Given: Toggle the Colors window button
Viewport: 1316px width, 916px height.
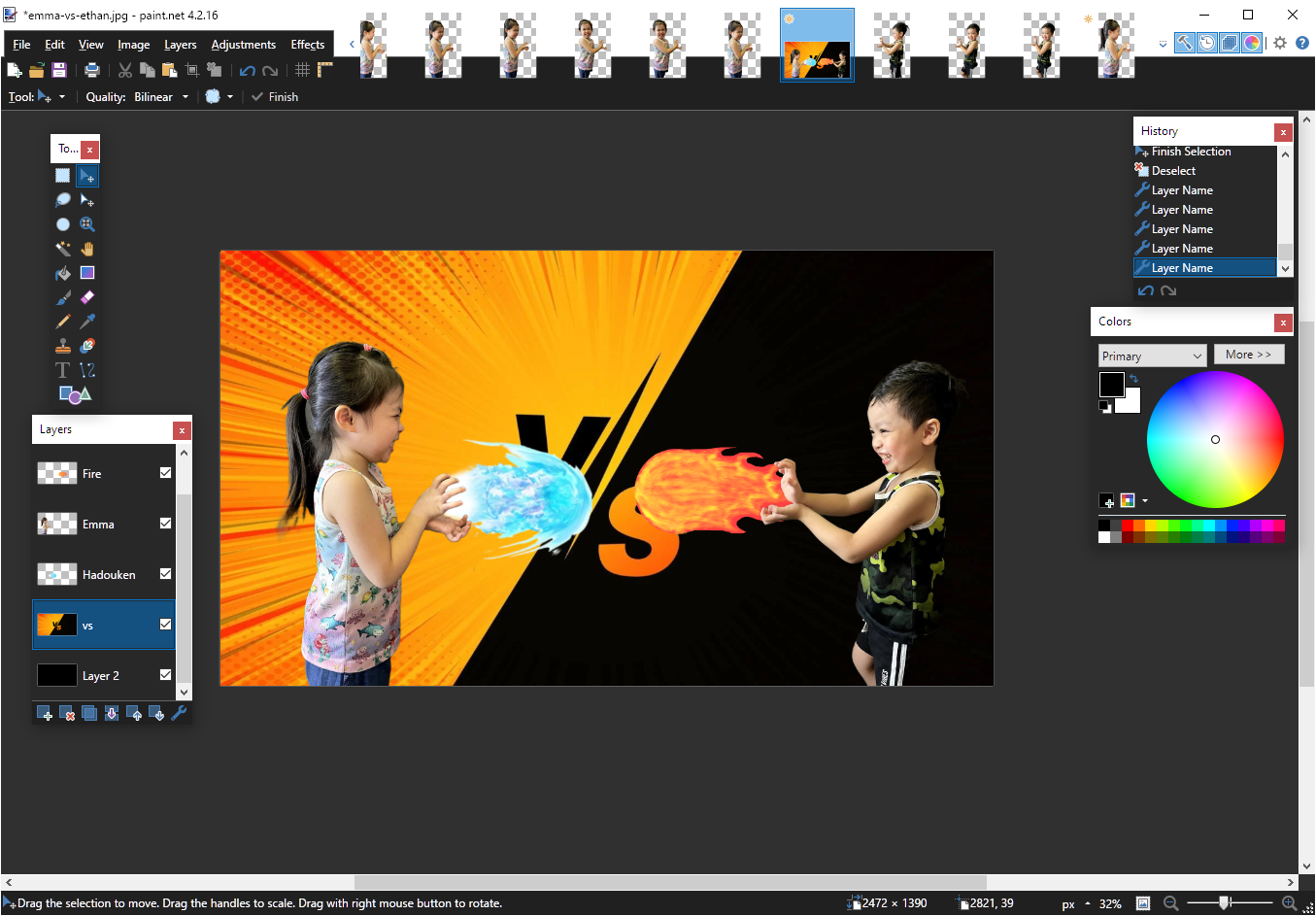Looking at the screenshot, I should tap(1252, 43).
